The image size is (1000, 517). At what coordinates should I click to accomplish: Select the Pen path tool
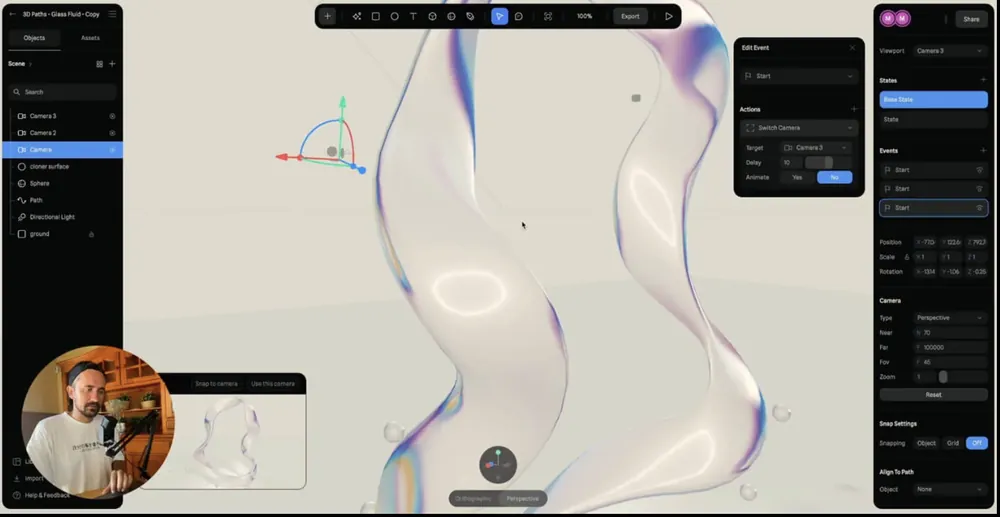pos(470,17)
